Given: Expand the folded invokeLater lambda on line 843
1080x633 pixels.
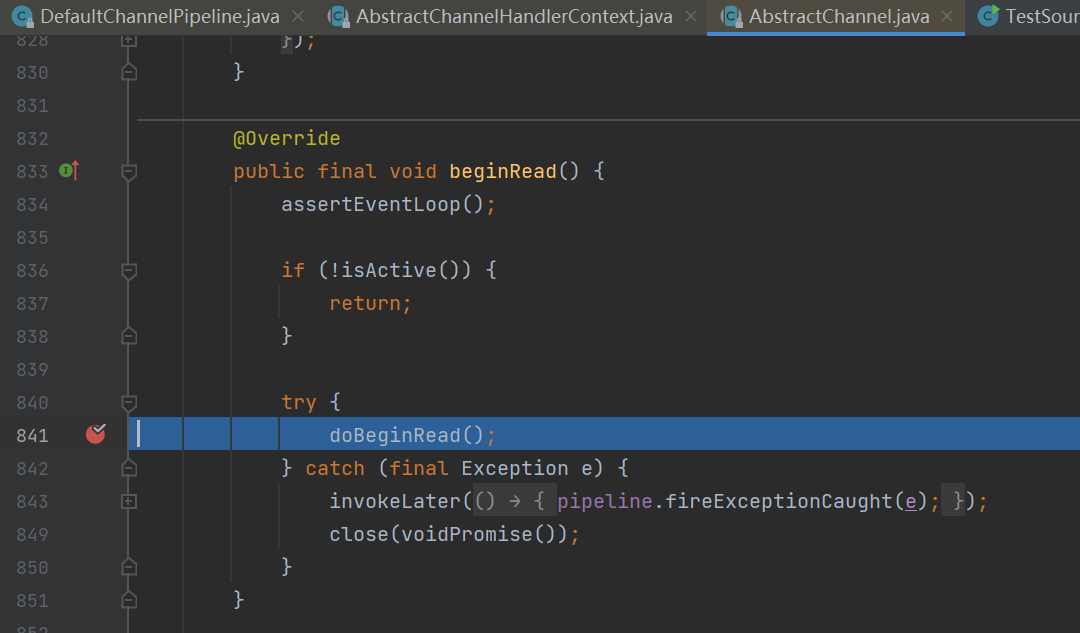Looking at the screenshot, I should point(128,500).
